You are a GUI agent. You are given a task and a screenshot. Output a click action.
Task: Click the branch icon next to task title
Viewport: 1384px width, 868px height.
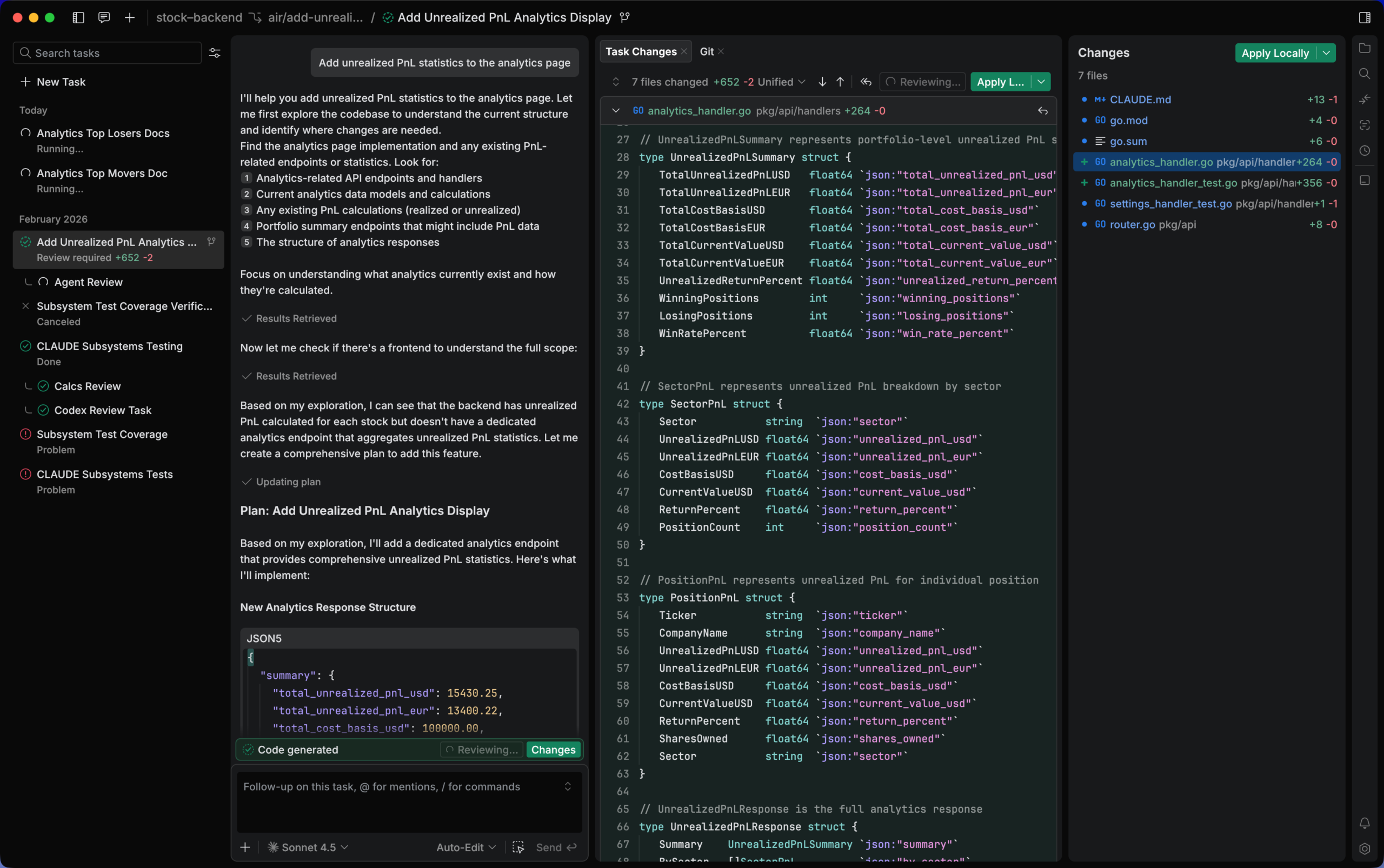pos(626,17)
